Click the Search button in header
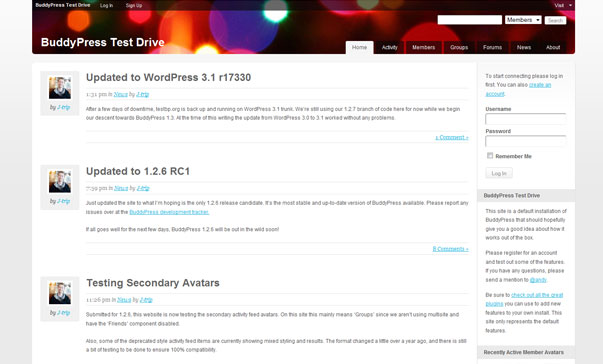The height and width of the screenshot is (364, 603). 555,20
